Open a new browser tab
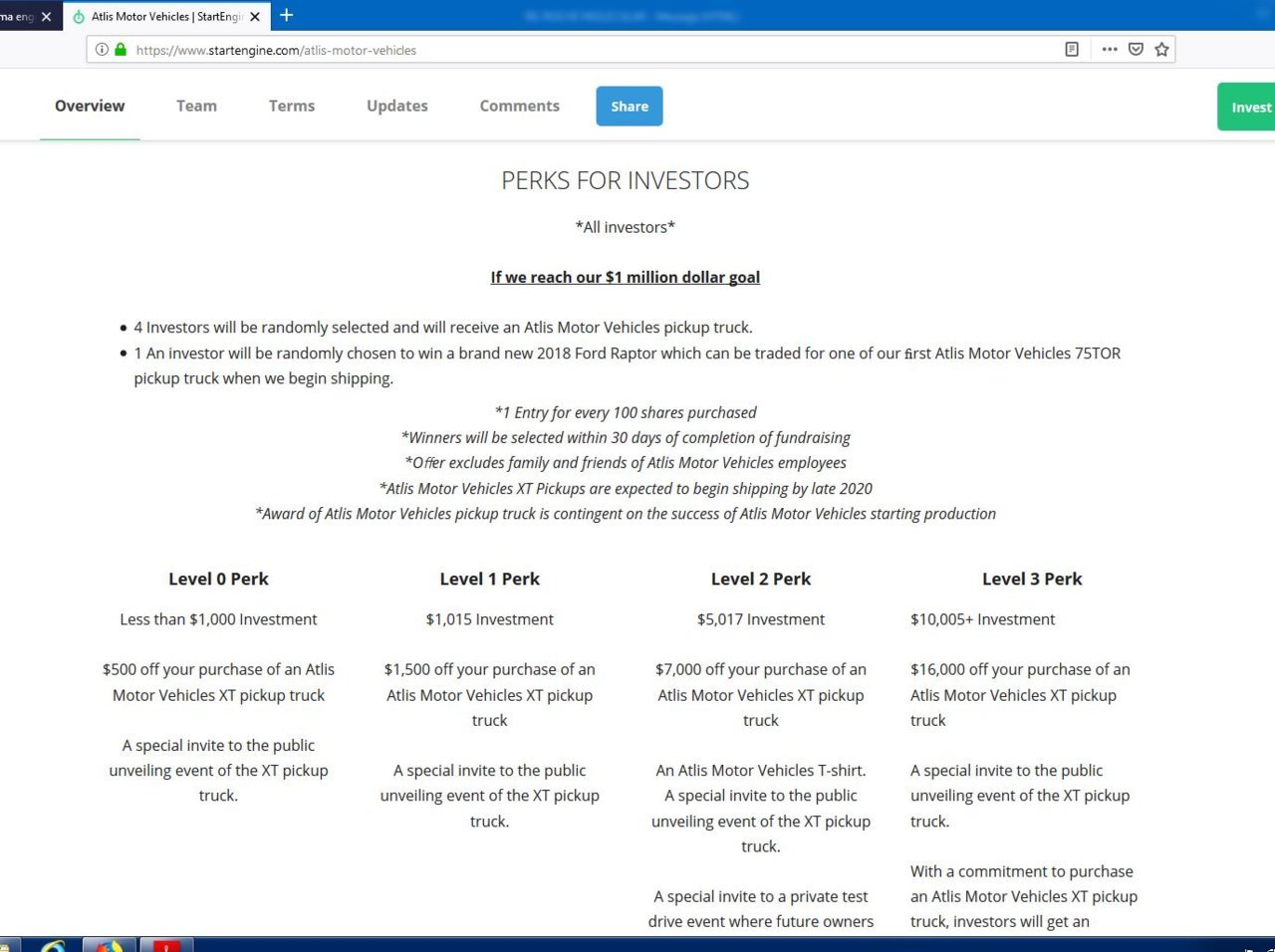The height and width of the screenshot is (952, 1275). pos(287,15)
